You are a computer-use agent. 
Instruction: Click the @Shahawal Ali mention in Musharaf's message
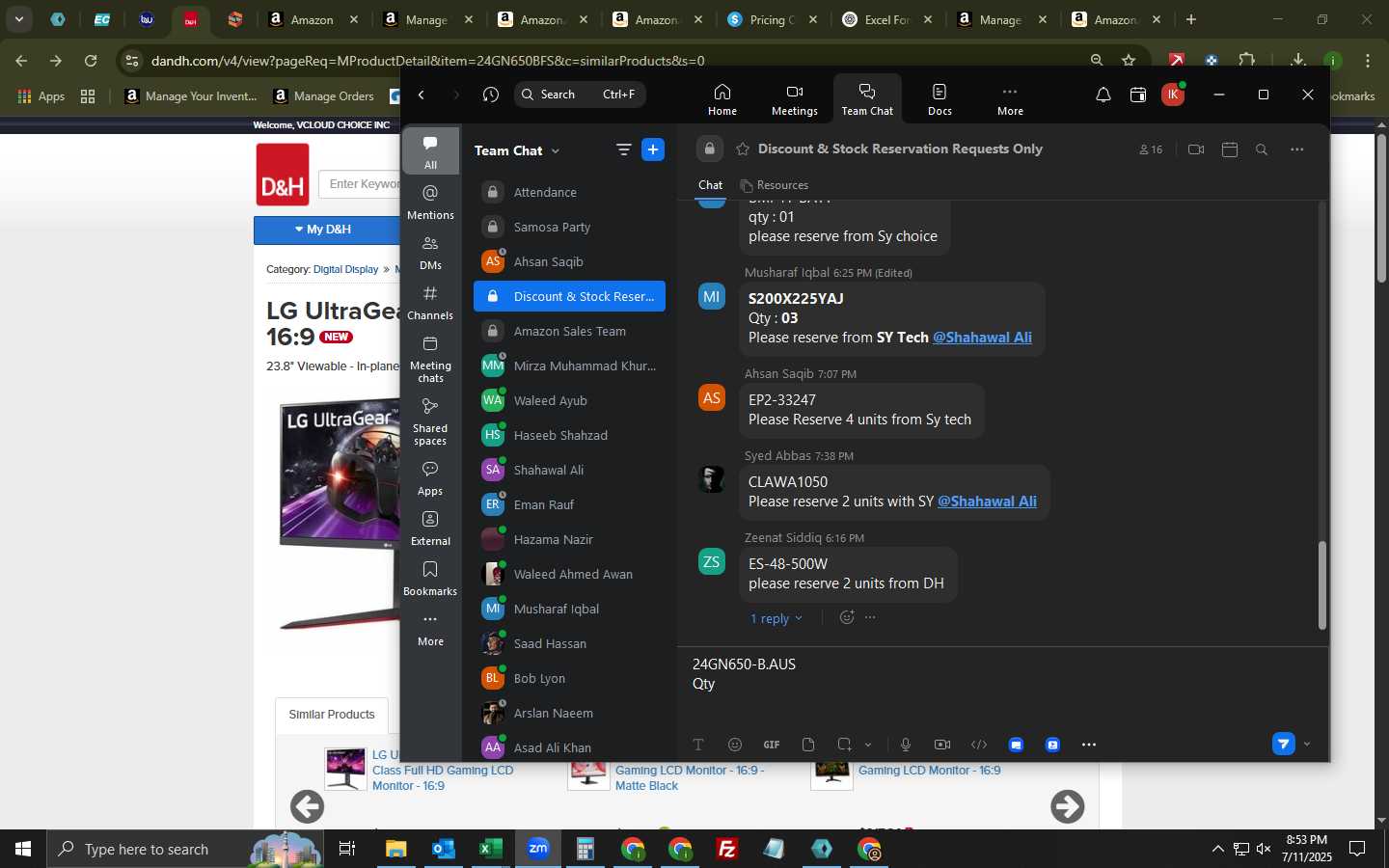point(982,338)
